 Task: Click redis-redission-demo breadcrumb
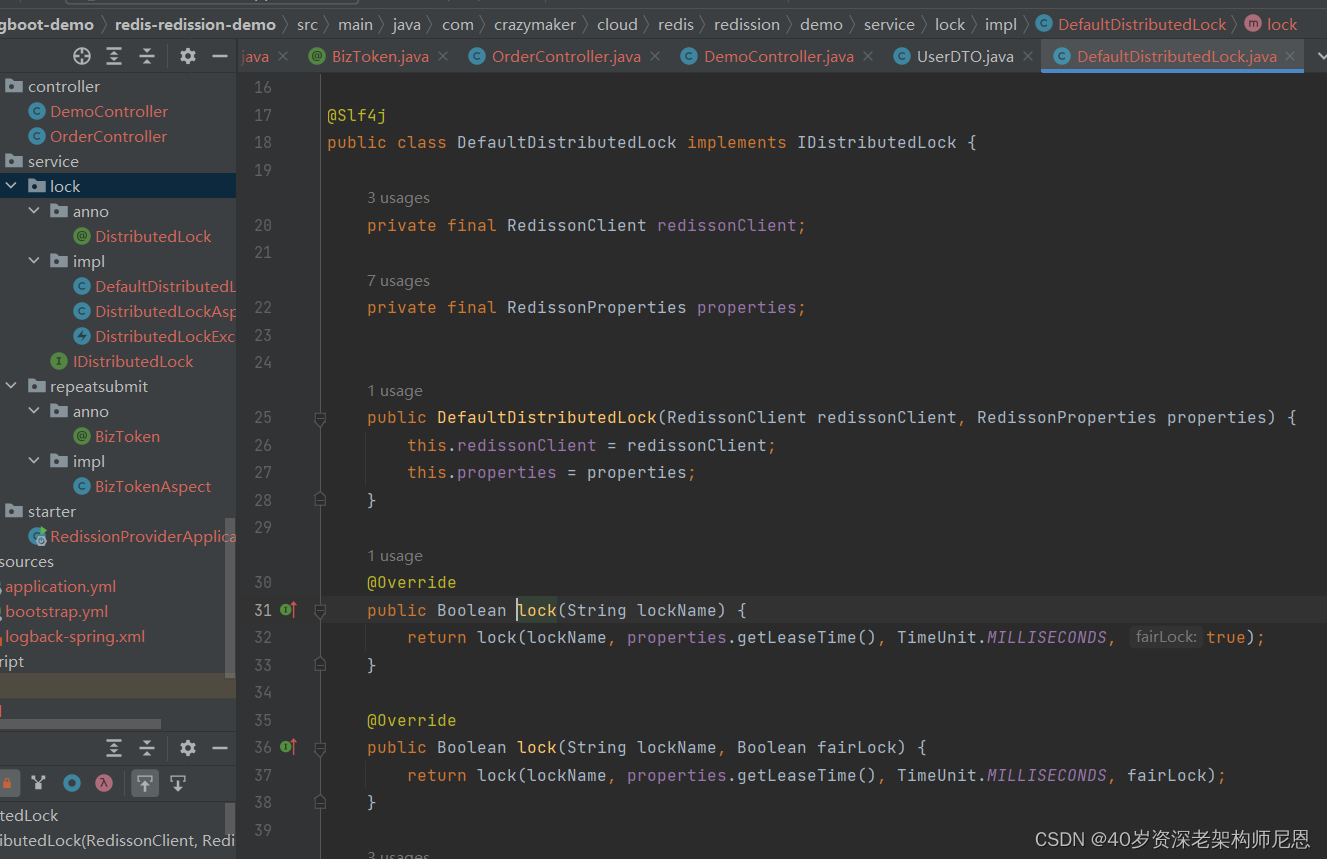tap(195, 24)
